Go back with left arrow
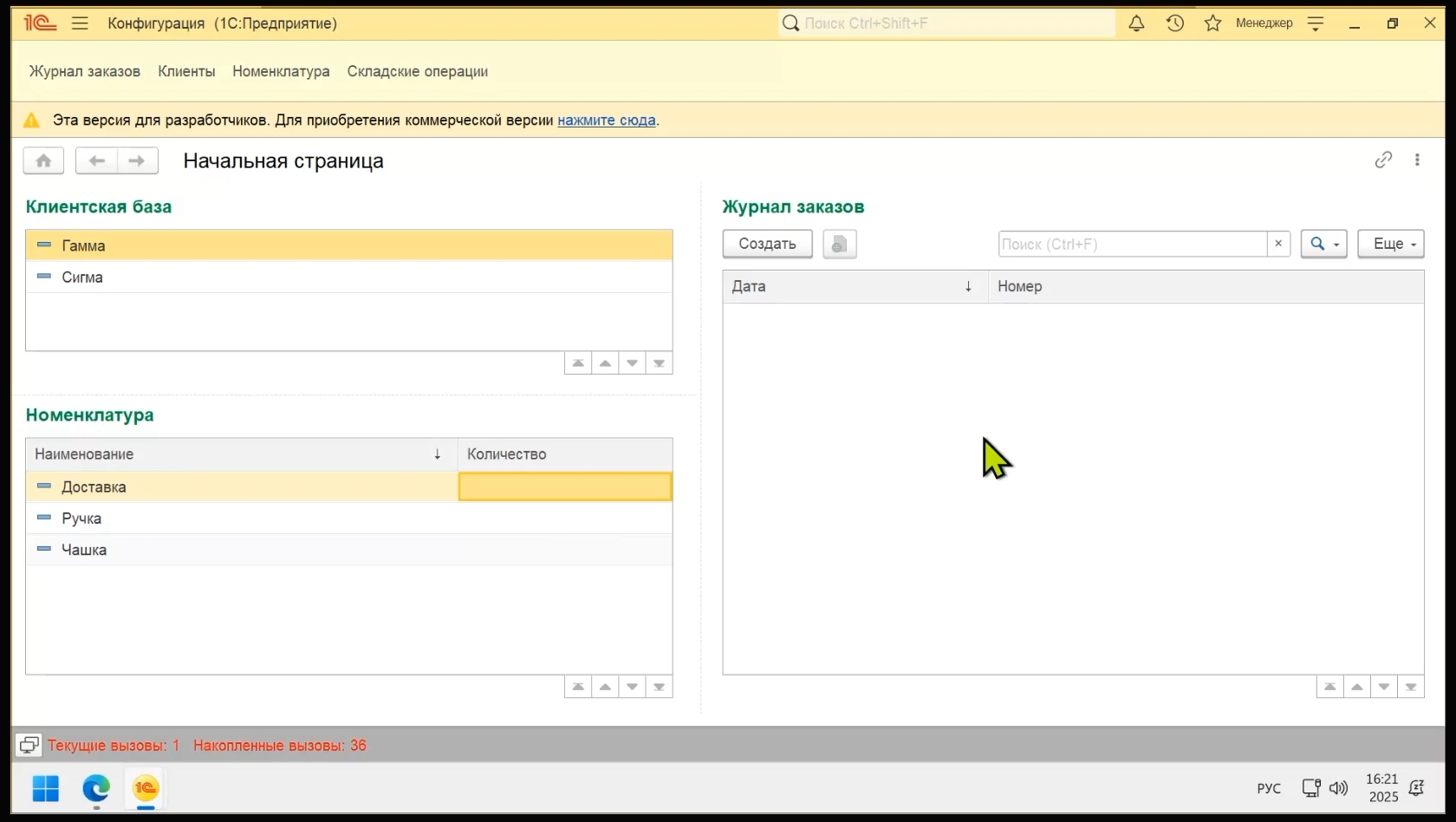The height and width of the screenshot is (822, 1456). tap(96, 160)
